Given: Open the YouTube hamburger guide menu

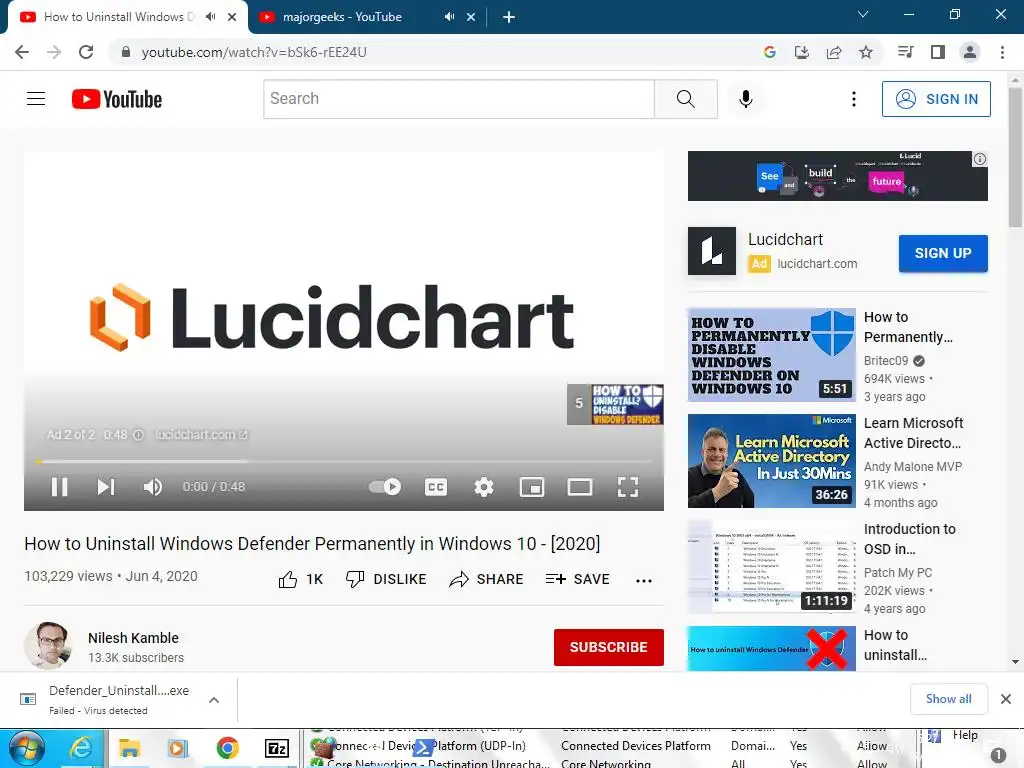Looking at the screenshot, I should (x=36, y=99).
